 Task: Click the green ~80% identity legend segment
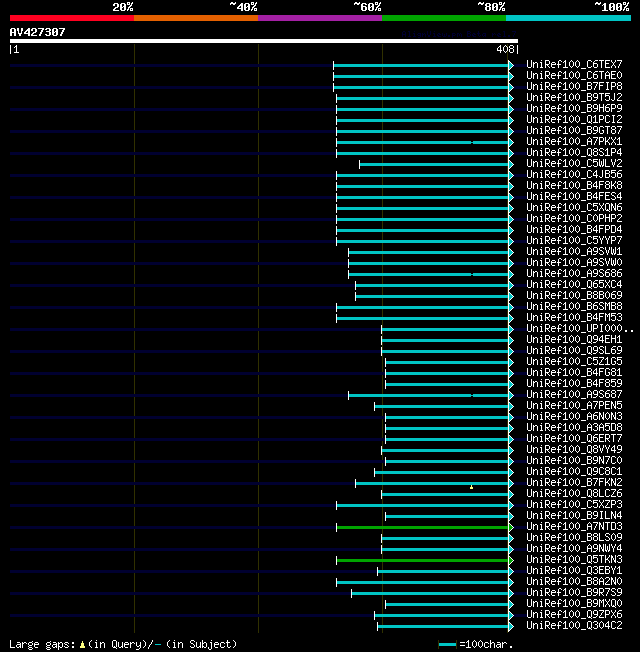pos(444,18)
